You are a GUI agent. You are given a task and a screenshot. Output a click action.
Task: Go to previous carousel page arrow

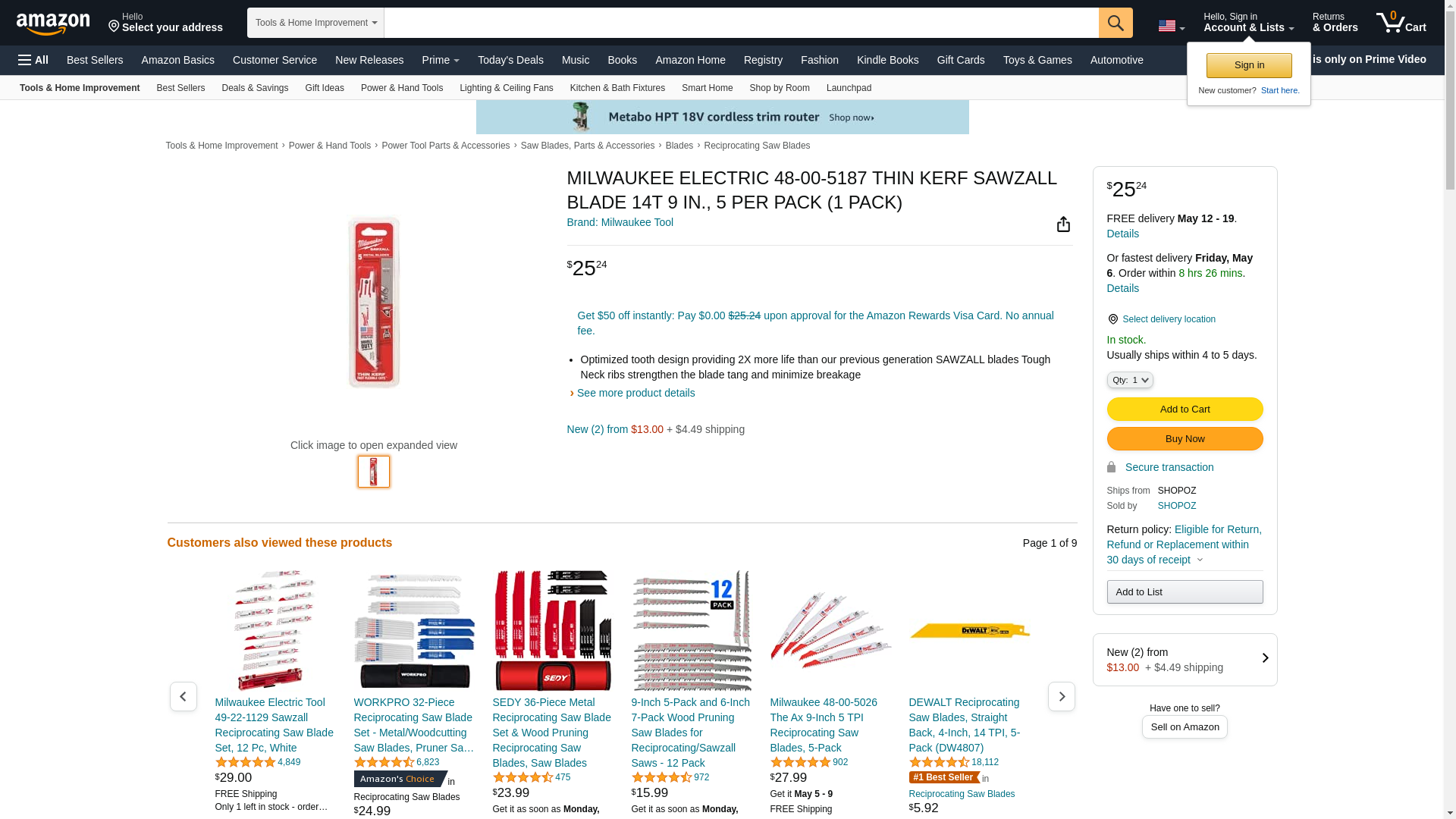184,696
